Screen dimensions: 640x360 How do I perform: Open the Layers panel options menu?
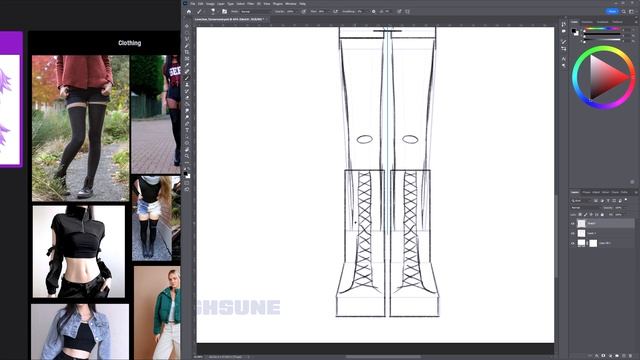(636, 192)
